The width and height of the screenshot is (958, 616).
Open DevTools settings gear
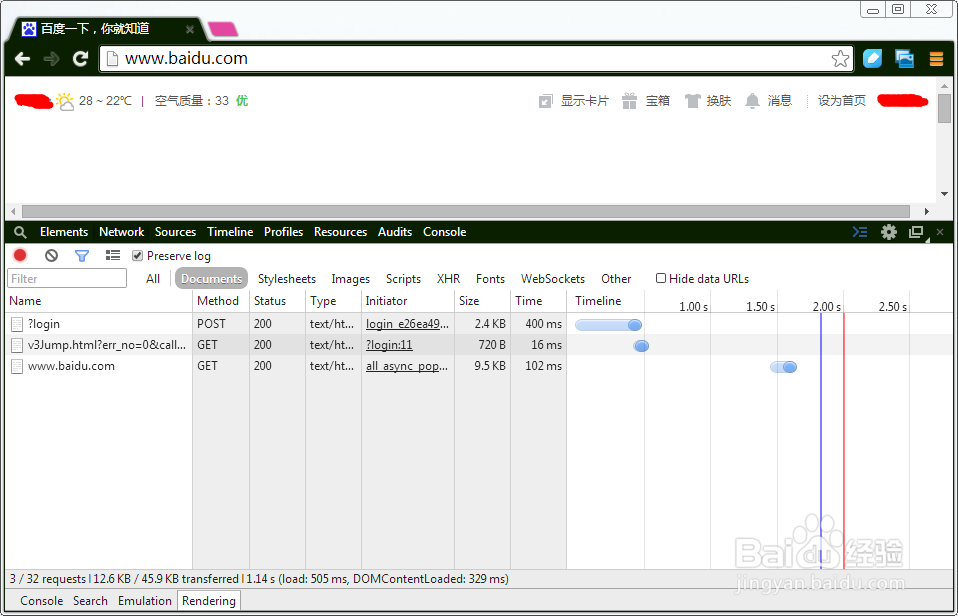889,232
